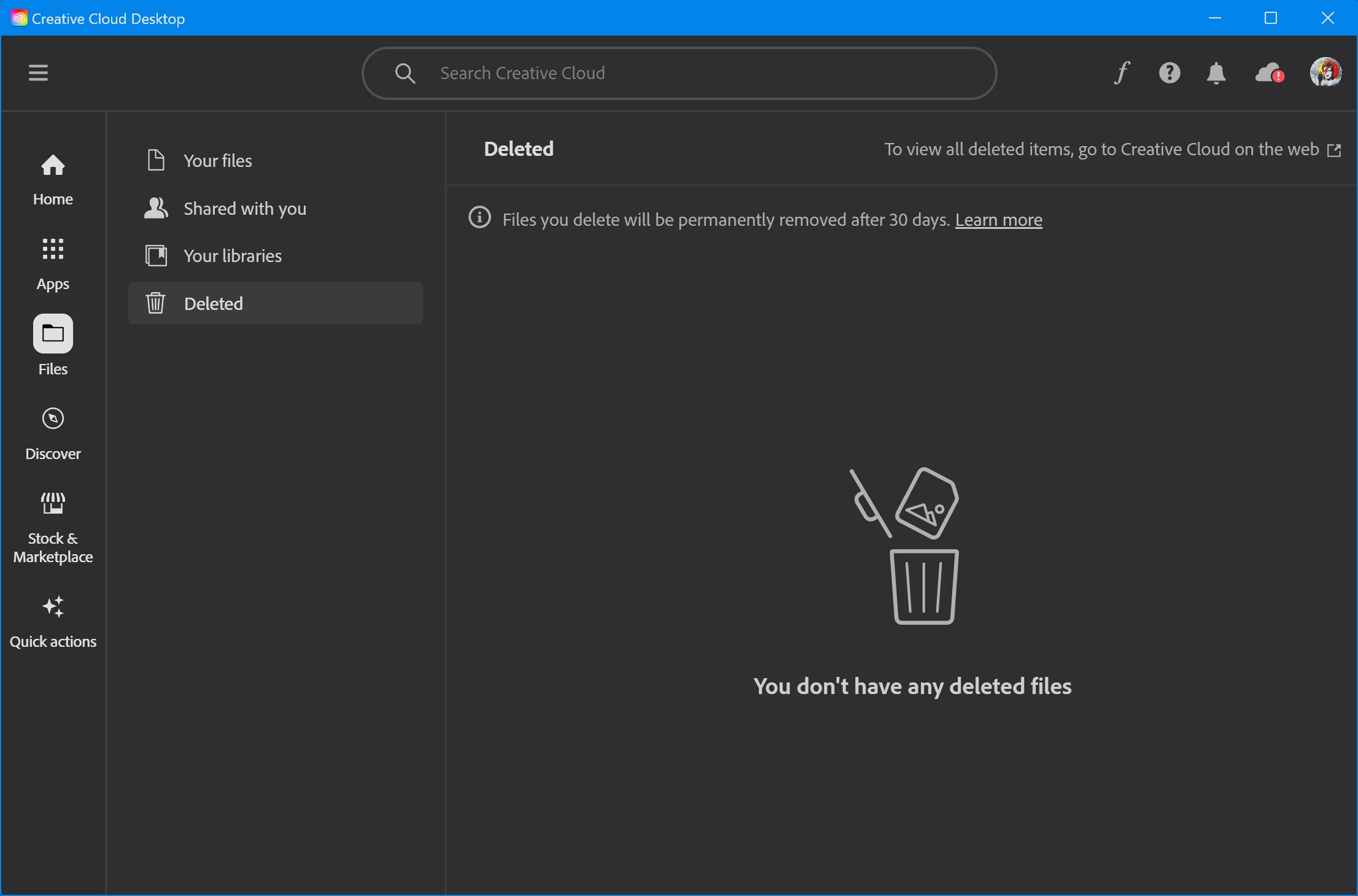Viewport: 1358px width, 896px height.
Task: Open Stock & Marketplace
Action: point(53,528)
